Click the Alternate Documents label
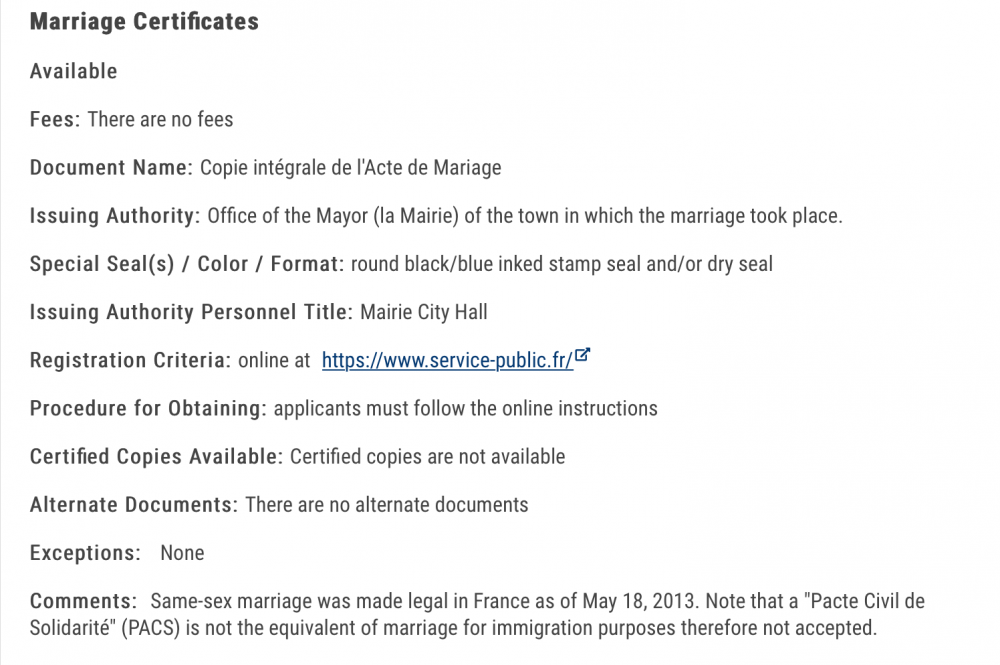The width and height of the screenshot is (1000, 665). [x=134, y=504]
